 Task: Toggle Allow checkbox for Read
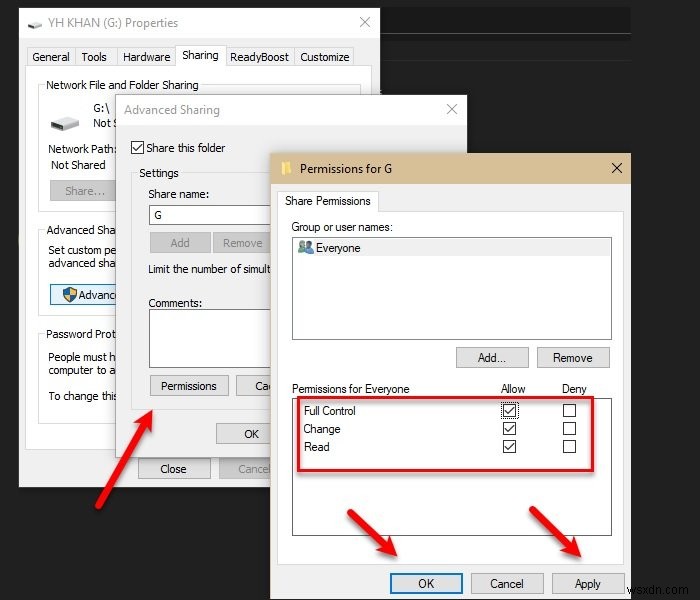point(509,446)
